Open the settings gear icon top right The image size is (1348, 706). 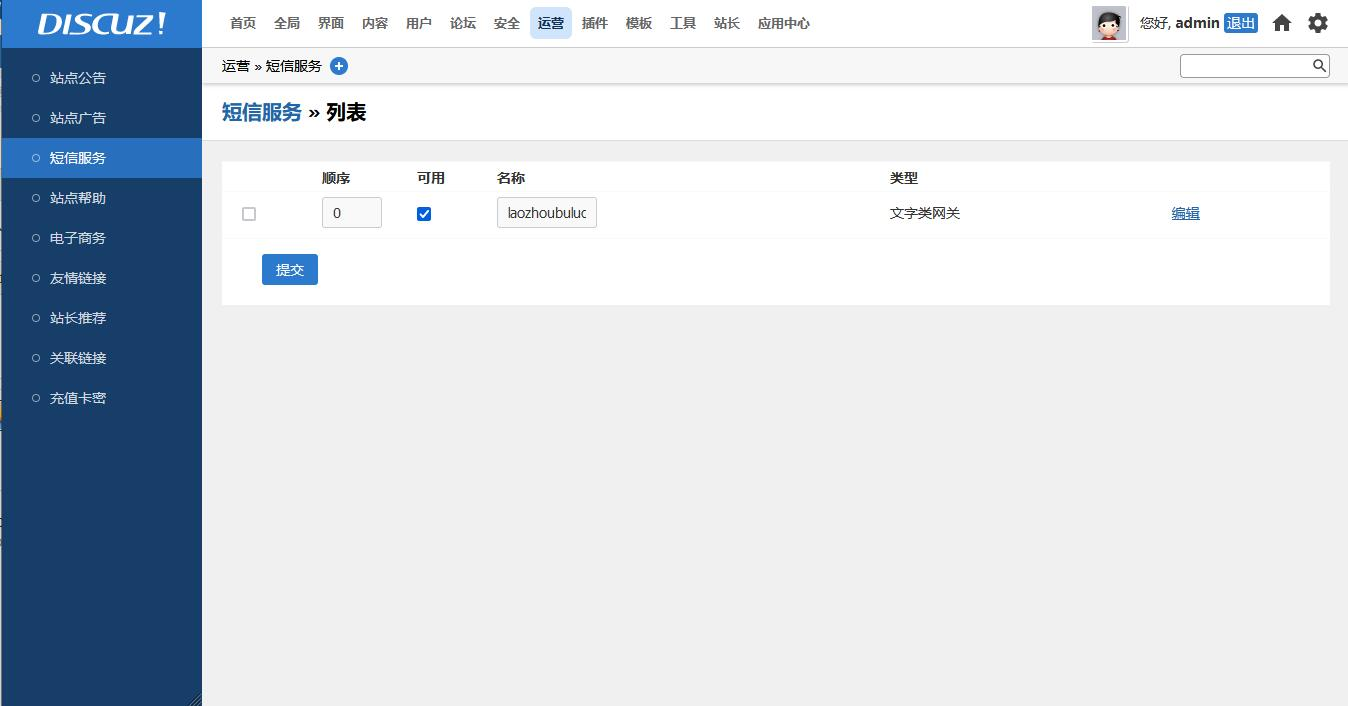[x=1317, y=22]
